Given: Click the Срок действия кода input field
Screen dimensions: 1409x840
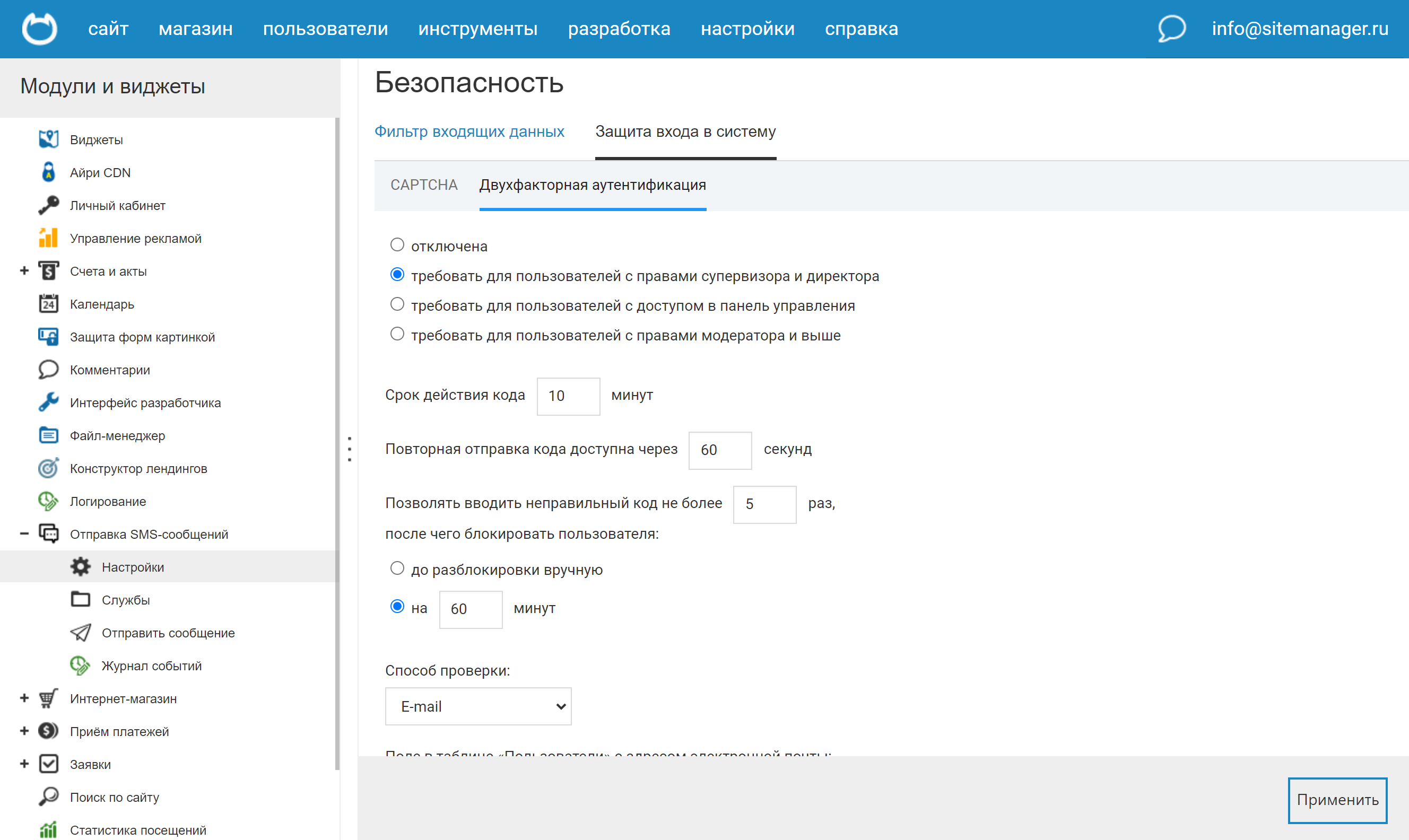Looking at the screenshot, I should tap(568, 396).
